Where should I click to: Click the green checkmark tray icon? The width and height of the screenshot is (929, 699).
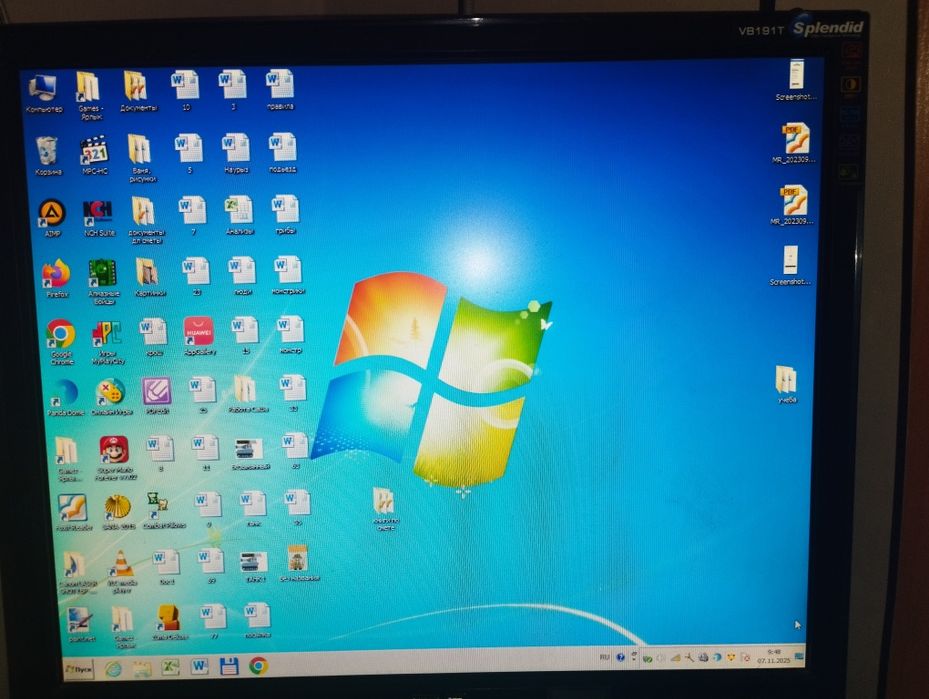(x=647, y=658)
